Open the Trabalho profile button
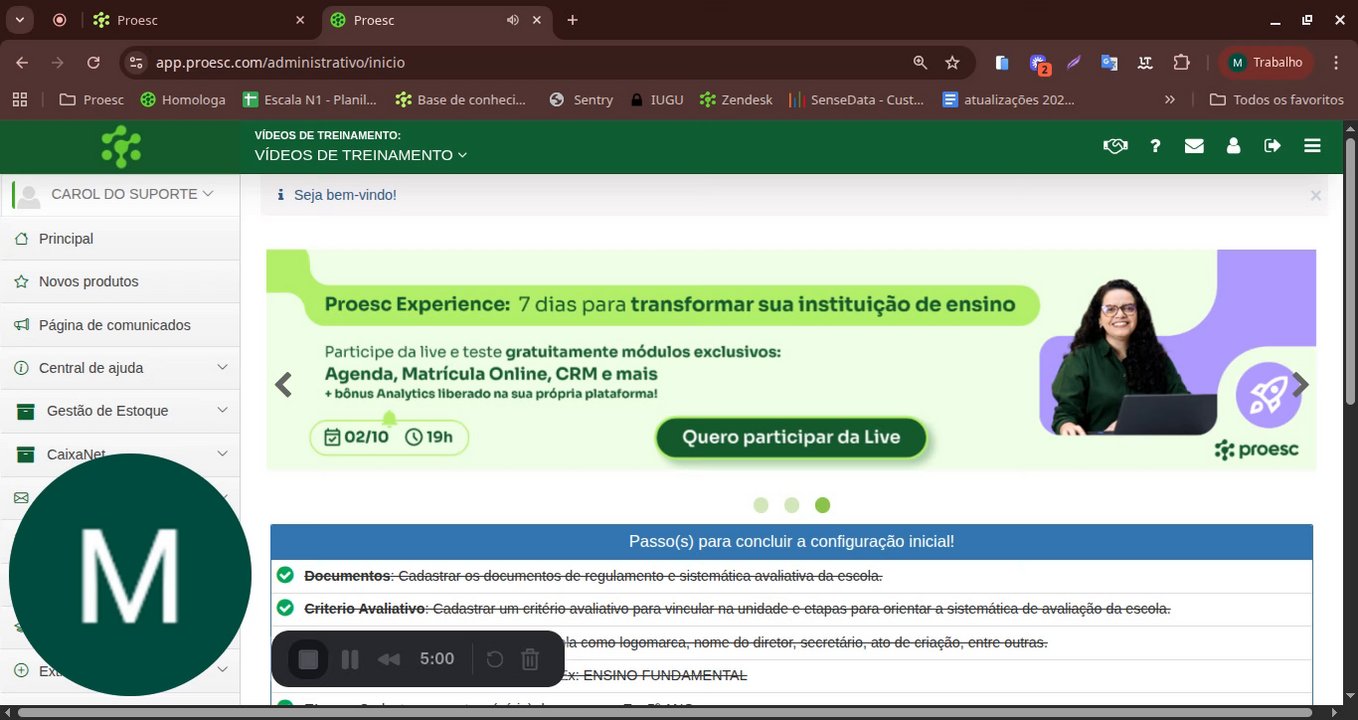 [x=1266, y=62]
